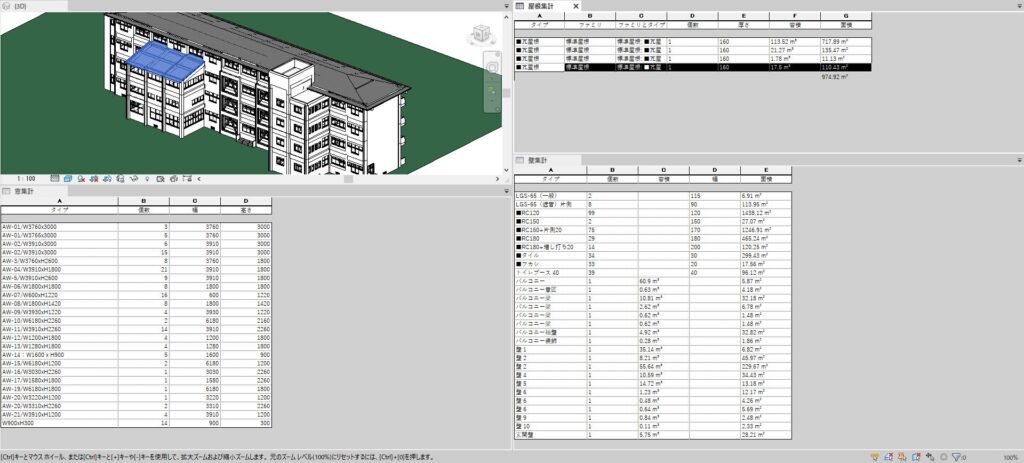Close the 屋根集計 schedule tab
The height and width of the screenshot is (463, 1024).
[576, 6]
